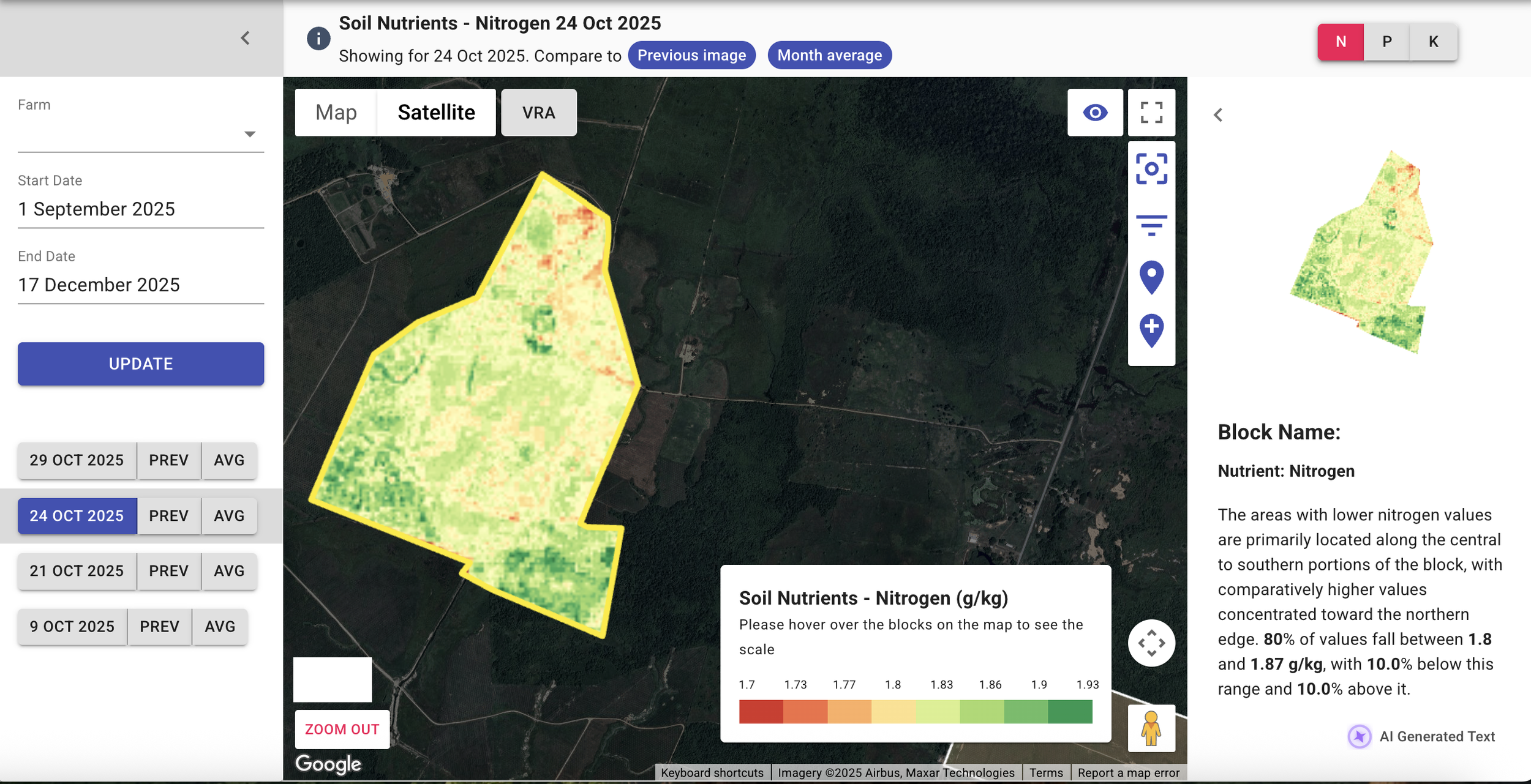
Task: Click the location pin marker icon
Action: click(1151, 277)
